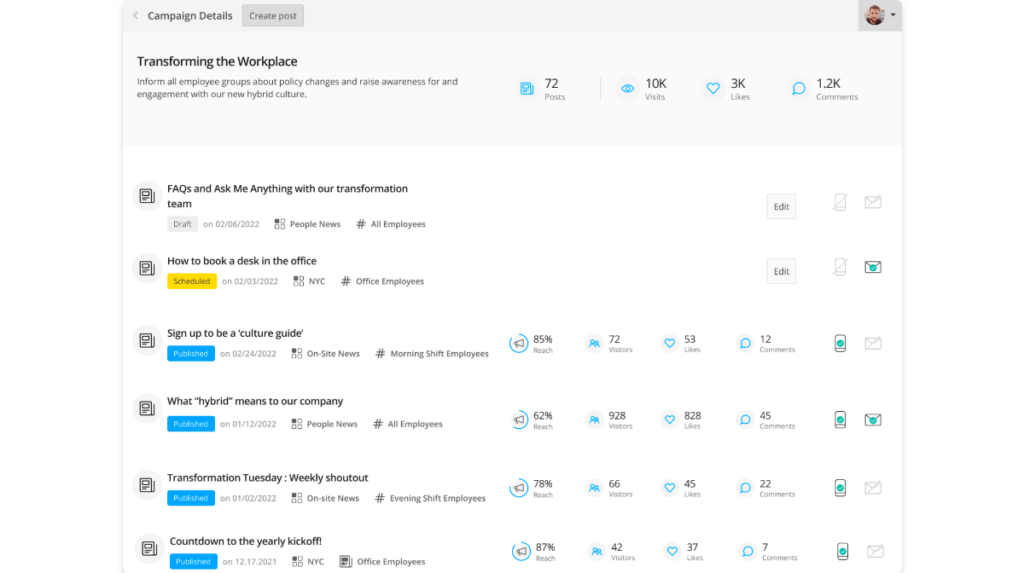Edit the FAQs and Ask Me Anything post
The image size is (1024, 573).
[781, 206]
